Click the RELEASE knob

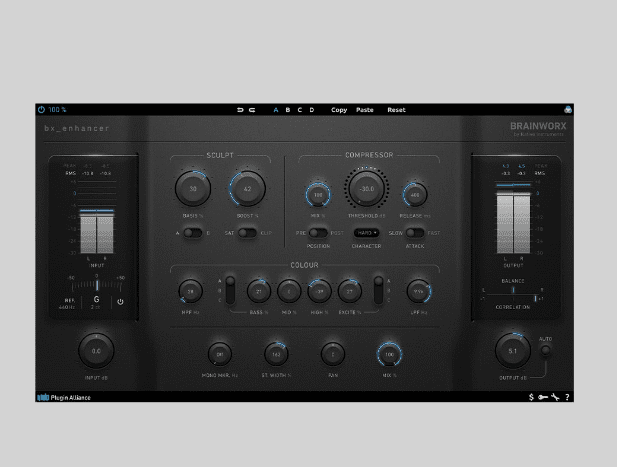pyautogui.click(x=415, y=194)
